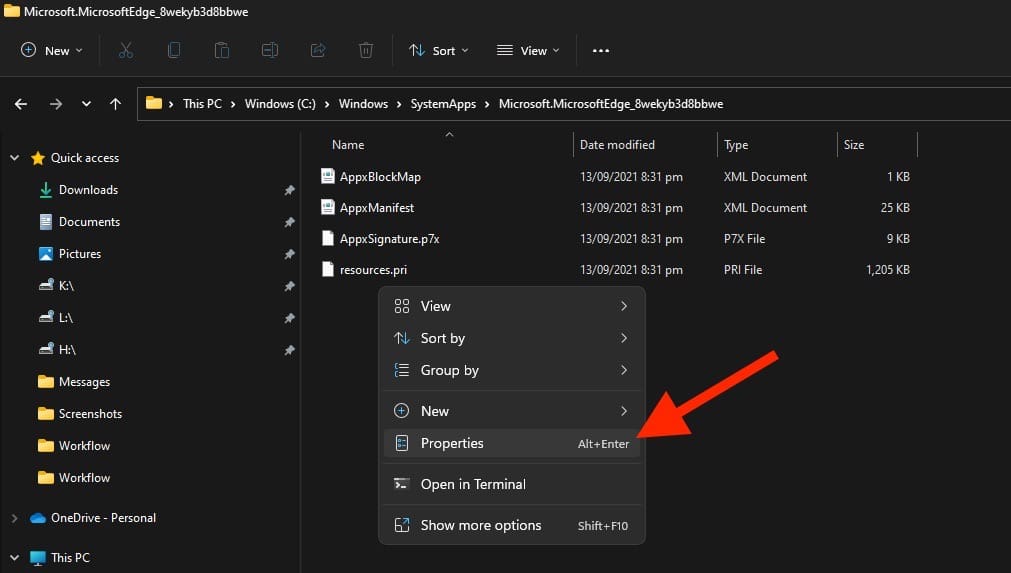This screenshot has width=1011, height=573.
Task: Click the Copy icon in toolbar
Action: 173,50
